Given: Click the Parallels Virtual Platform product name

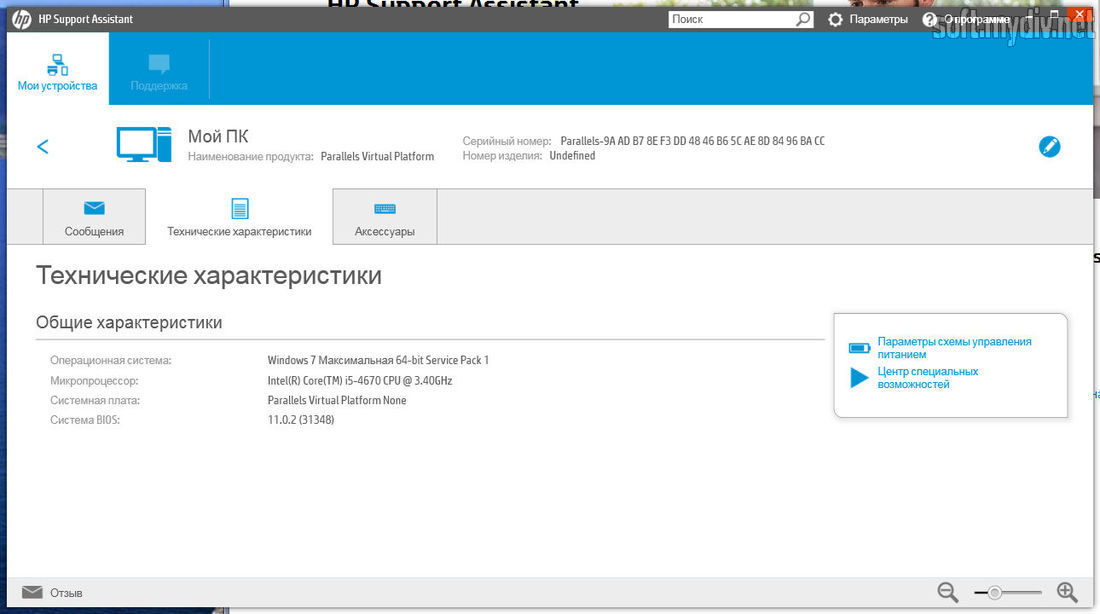Looking at the screenshot, I should 377,156.
